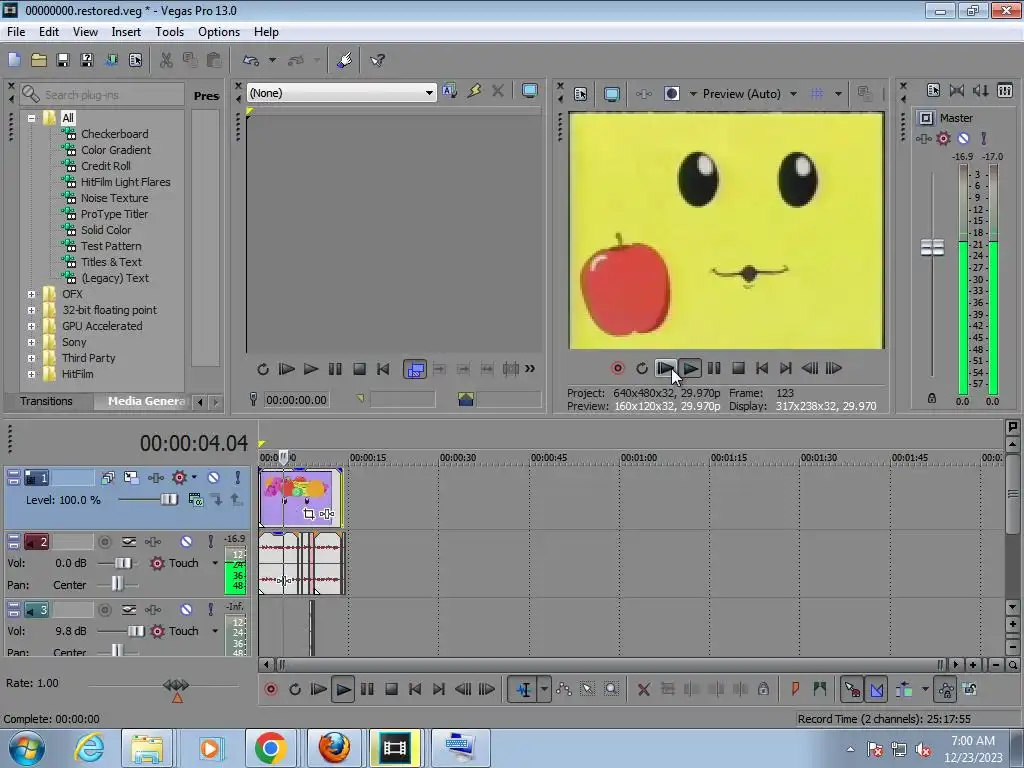Stop playback in the video preview window
The height and width of the screenshot is (768, 1024).
click(738, 368)
